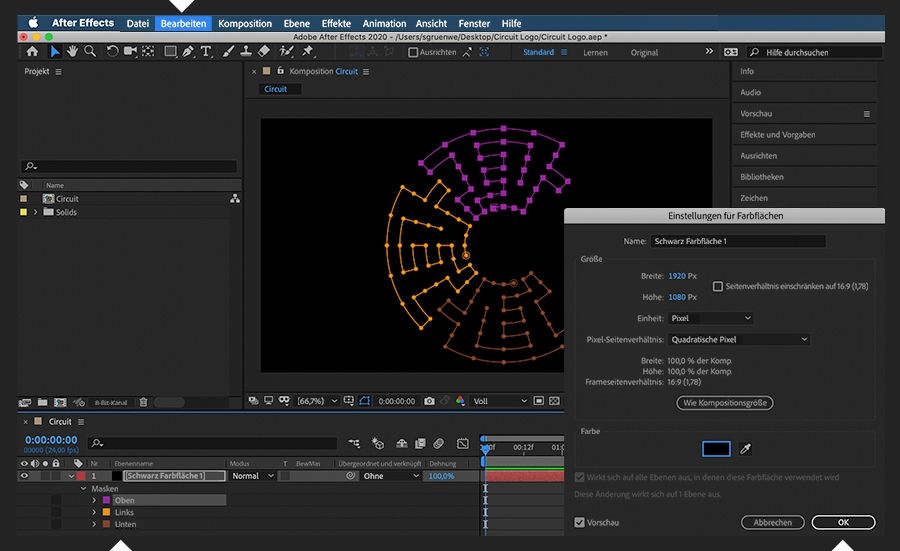Choose the Pen tool in toolbar
Viewport: 900px width, 551px height.
tap(188, 52)
